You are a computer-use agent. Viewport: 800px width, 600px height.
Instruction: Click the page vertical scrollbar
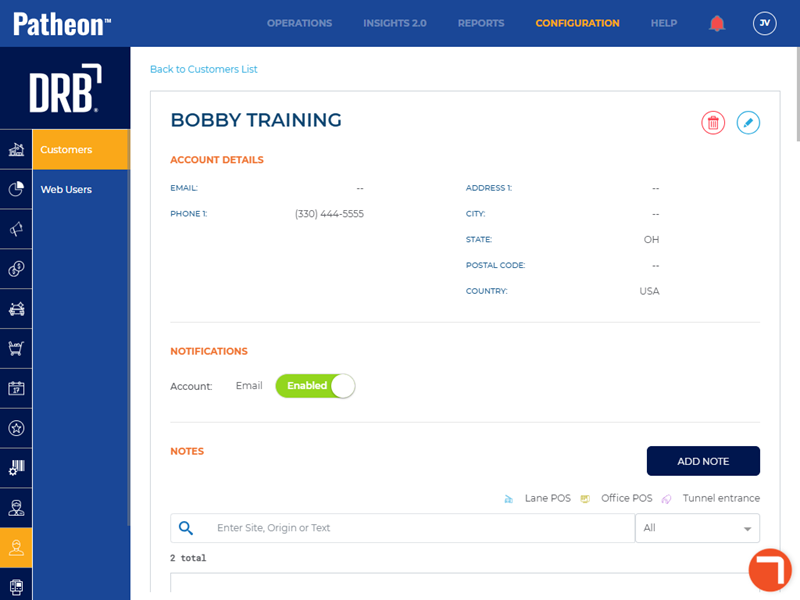click(x=797, y=94)
